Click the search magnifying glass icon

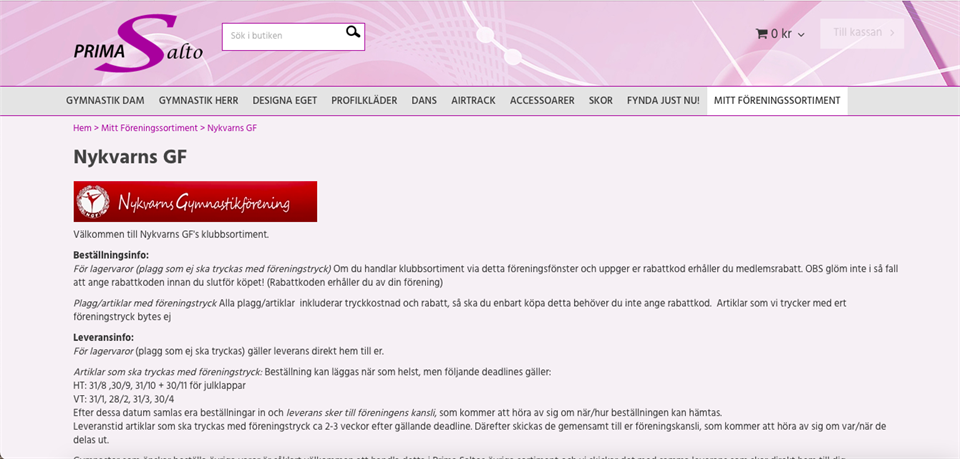click(x=352, y=33)
